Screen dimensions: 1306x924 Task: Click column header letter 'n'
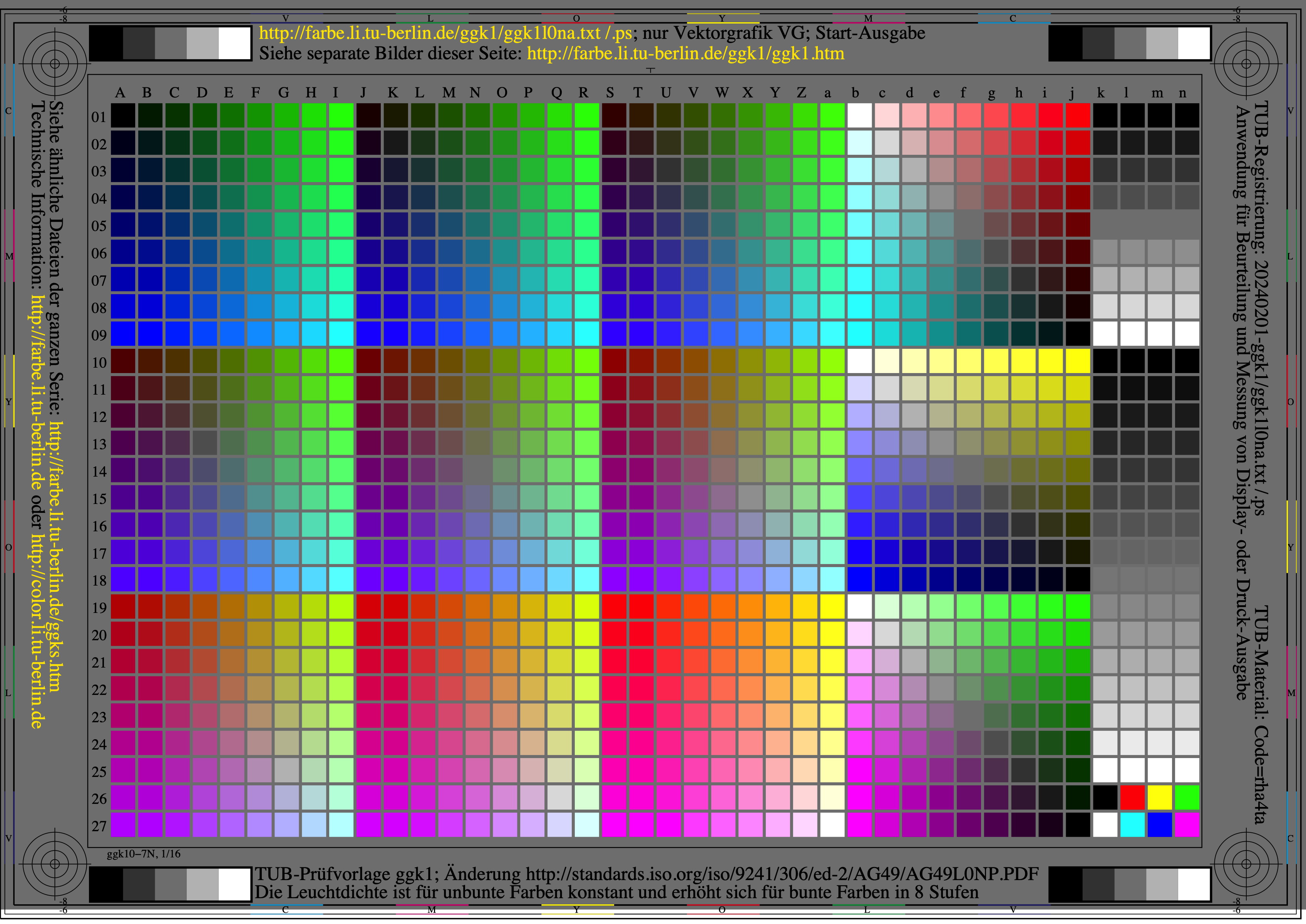coord(1182,93)
